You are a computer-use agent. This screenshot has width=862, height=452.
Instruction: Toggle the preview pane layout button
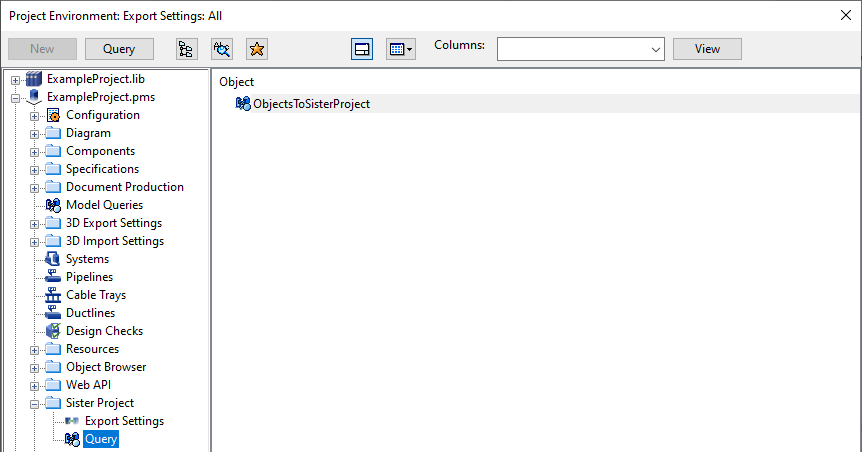[362, 49]
